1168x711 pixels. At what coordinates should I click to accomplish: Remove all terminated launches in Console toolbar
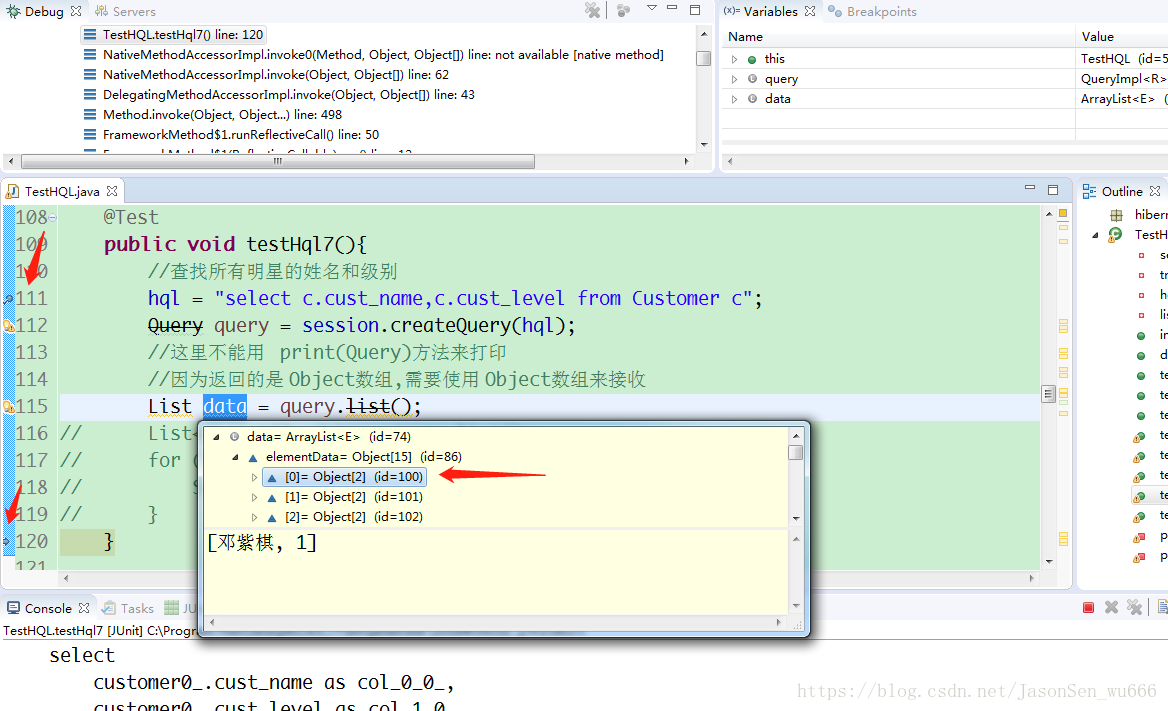click(x=1134, y=607)
